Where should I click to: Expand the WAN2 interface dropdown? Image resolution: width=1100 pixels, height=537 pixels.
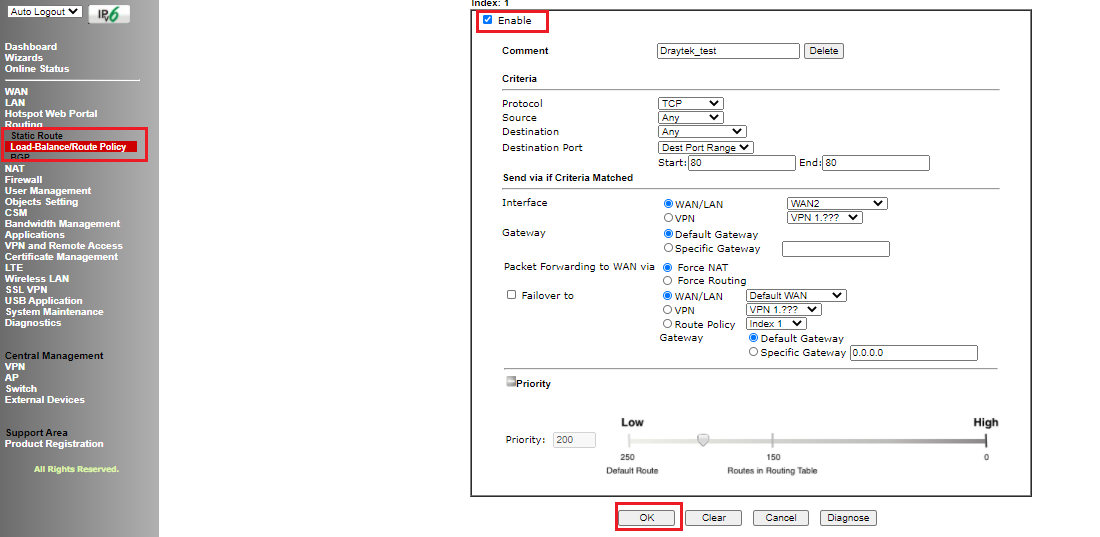coord(836,204)
